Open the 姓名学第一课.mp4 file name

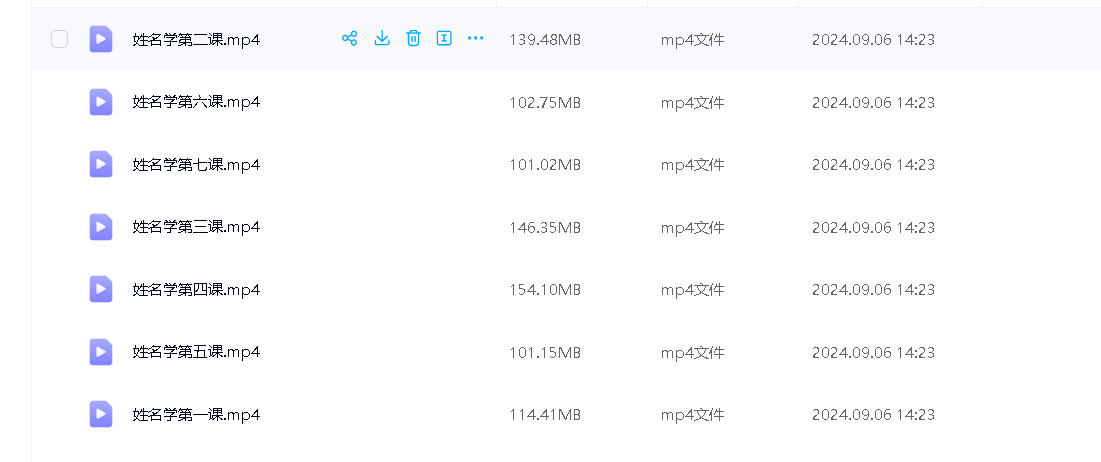pos(196,414)
